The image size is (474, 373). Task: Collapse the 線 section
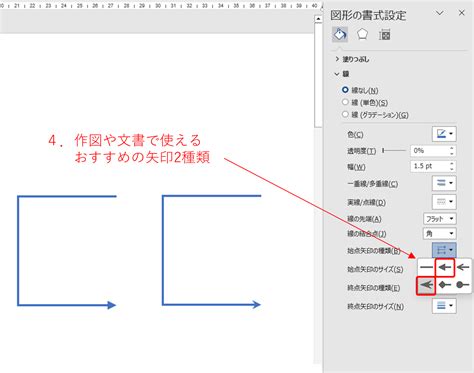(341, 74)
